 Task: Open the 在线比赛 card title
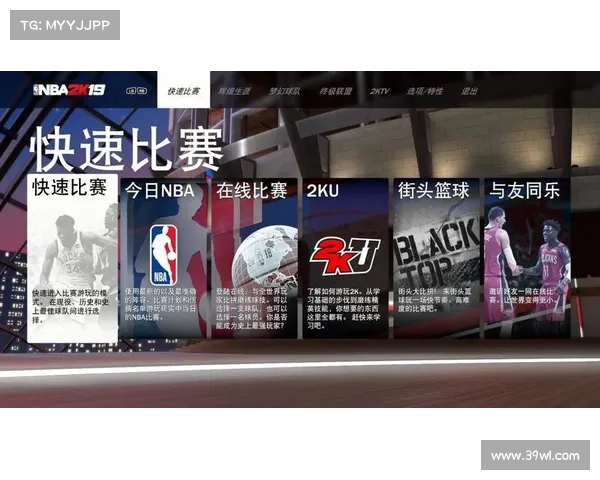click(251, 191)
